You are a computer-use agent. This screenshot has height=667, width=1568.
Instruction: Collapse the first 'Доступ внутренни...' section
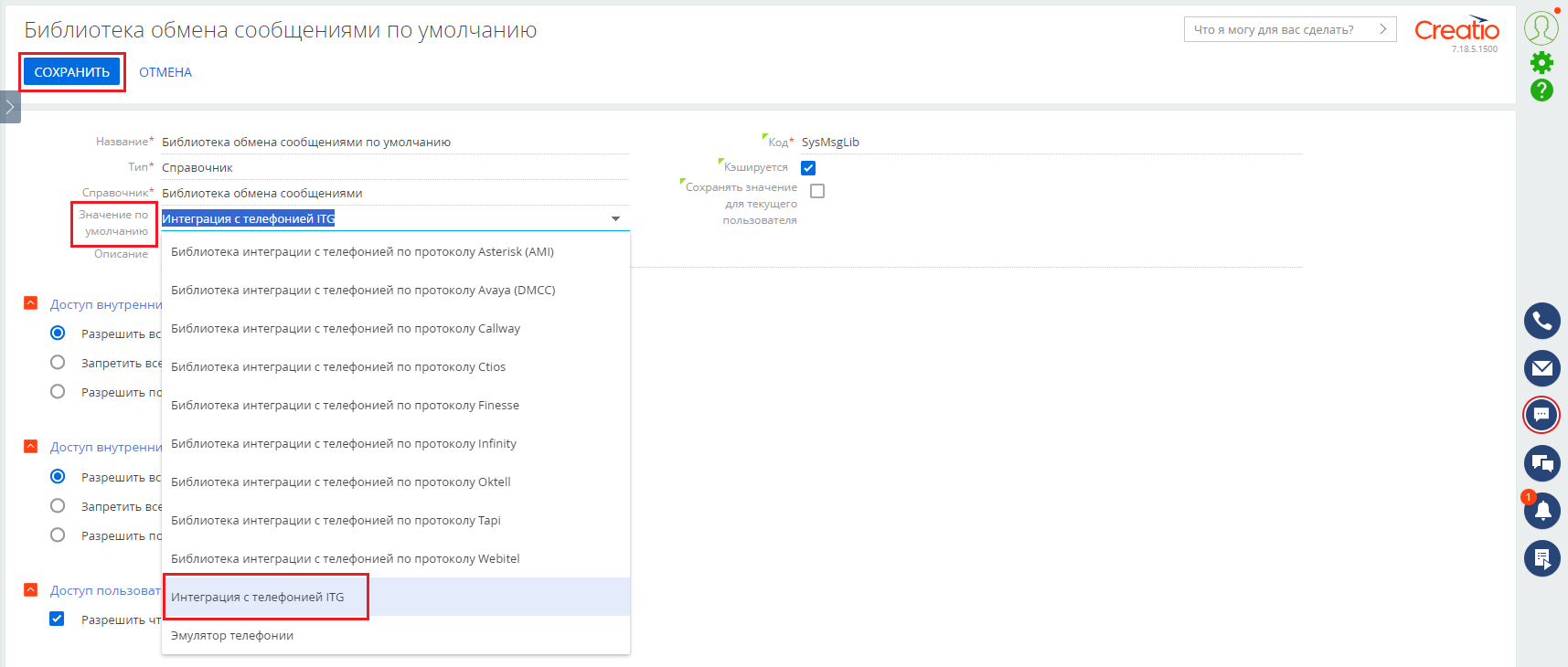pos(31,303)
